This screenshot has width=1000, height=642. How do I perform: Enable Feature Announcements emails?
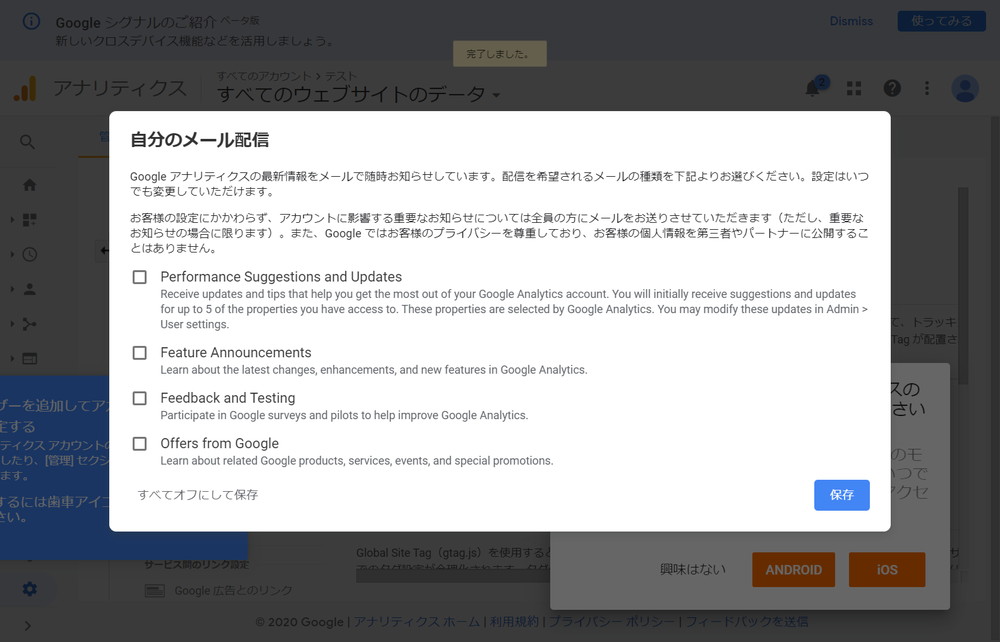(x=140, y=353)
